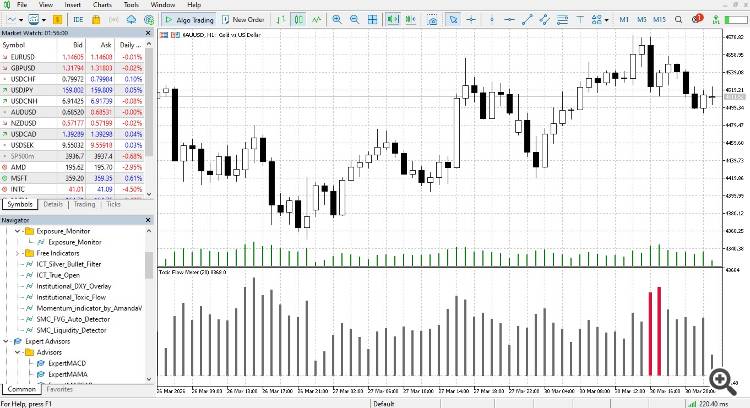Open the tile windows grid icon
The image size is (750, 408).
pyautogui.click(x=373, y=20)
